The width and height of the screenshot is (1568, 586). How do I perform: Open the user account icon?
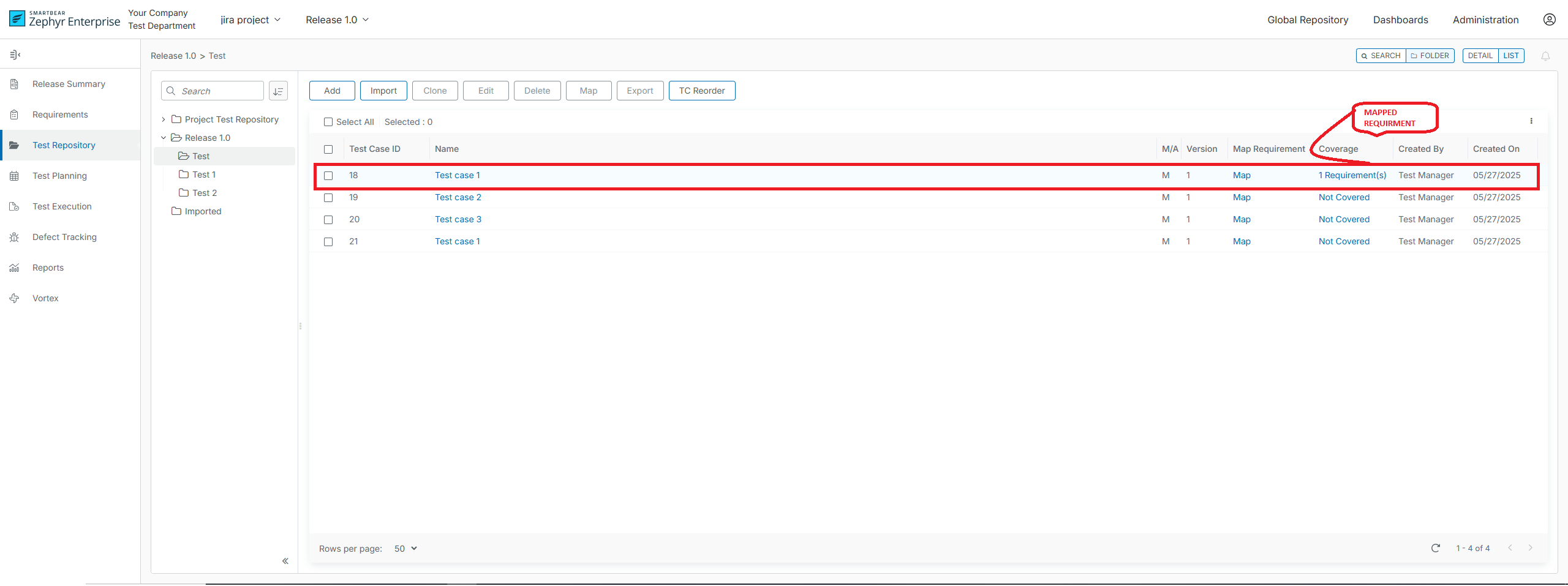tap(1550, 19)
